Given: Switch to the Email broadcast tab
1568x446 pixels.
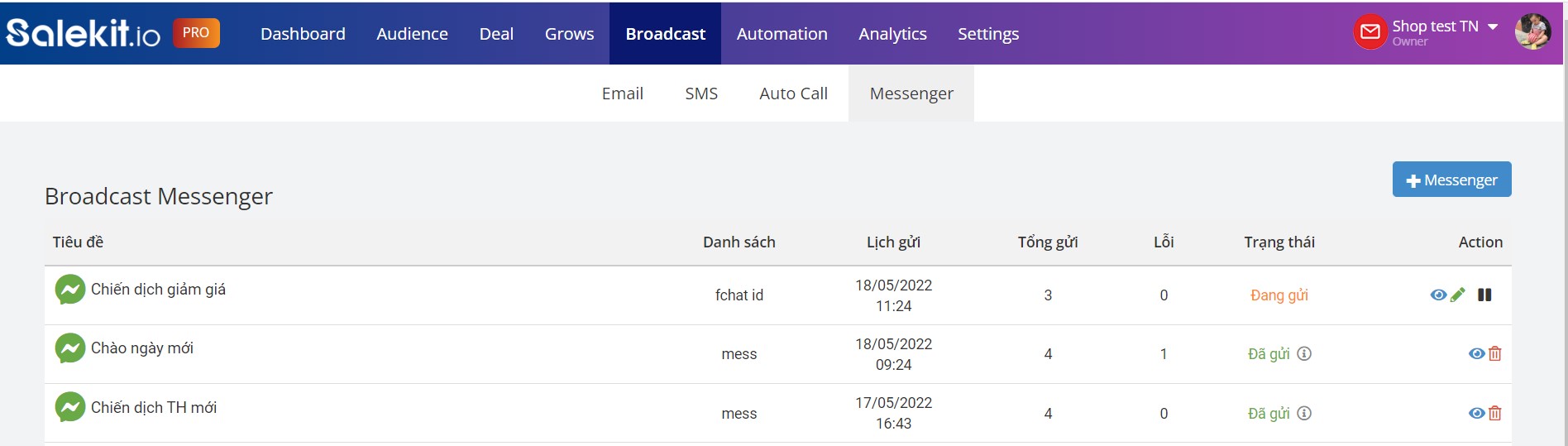Looking at the screenshot, I should [x=622, y=94].
